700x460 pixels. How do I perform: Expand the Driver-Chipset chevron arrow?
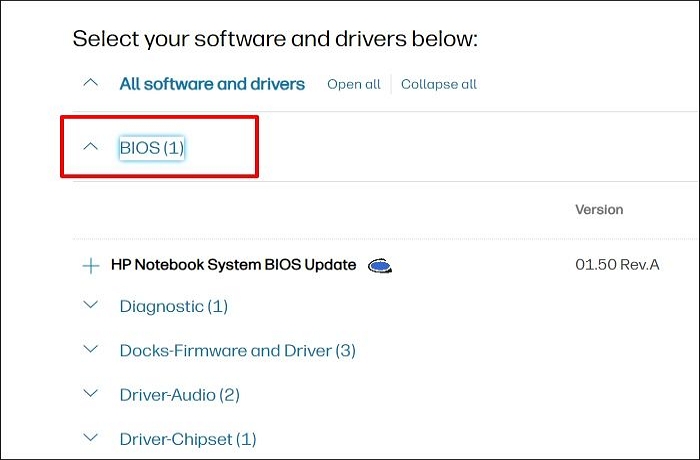coord(91,438)
